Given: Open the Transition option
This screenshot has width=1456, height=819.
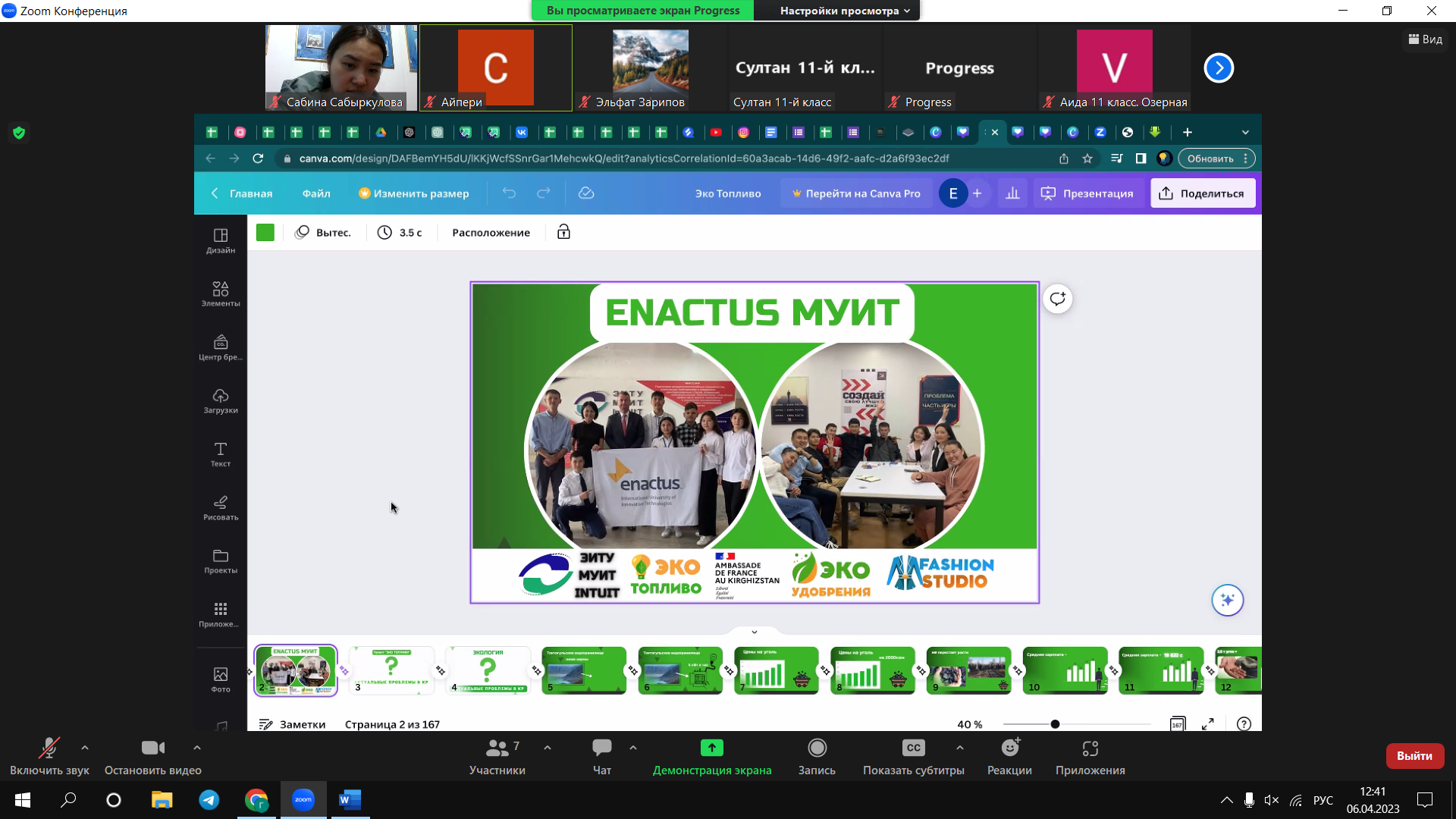Looking at the screenshot, I should pyautogui.click(x=324, y=232).
